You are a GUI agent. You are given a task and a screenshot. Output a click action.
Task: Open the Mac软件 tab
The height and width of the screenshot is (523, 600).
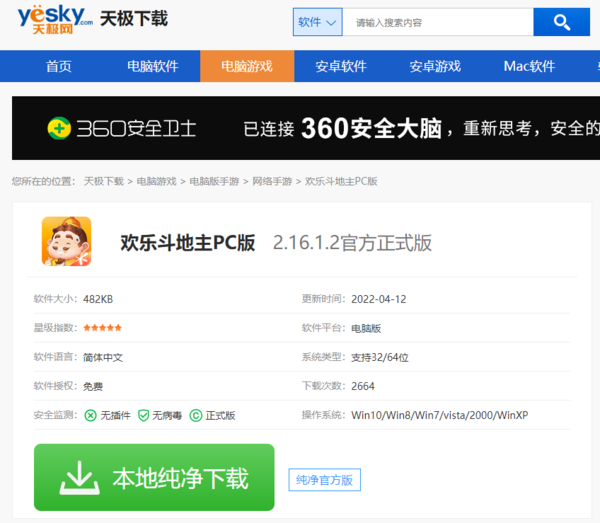[529, 66]
